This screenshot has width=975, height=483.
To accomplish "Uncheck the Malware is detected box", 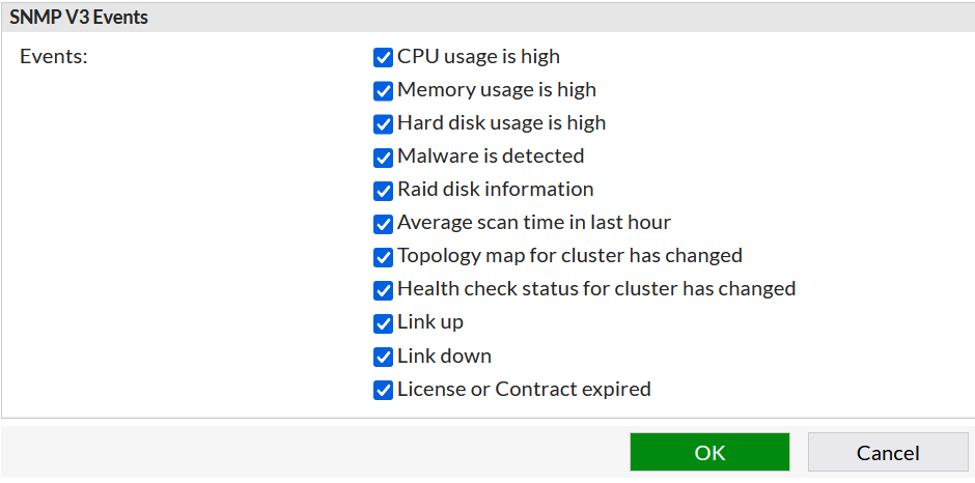I will click(x=383, y=157).
